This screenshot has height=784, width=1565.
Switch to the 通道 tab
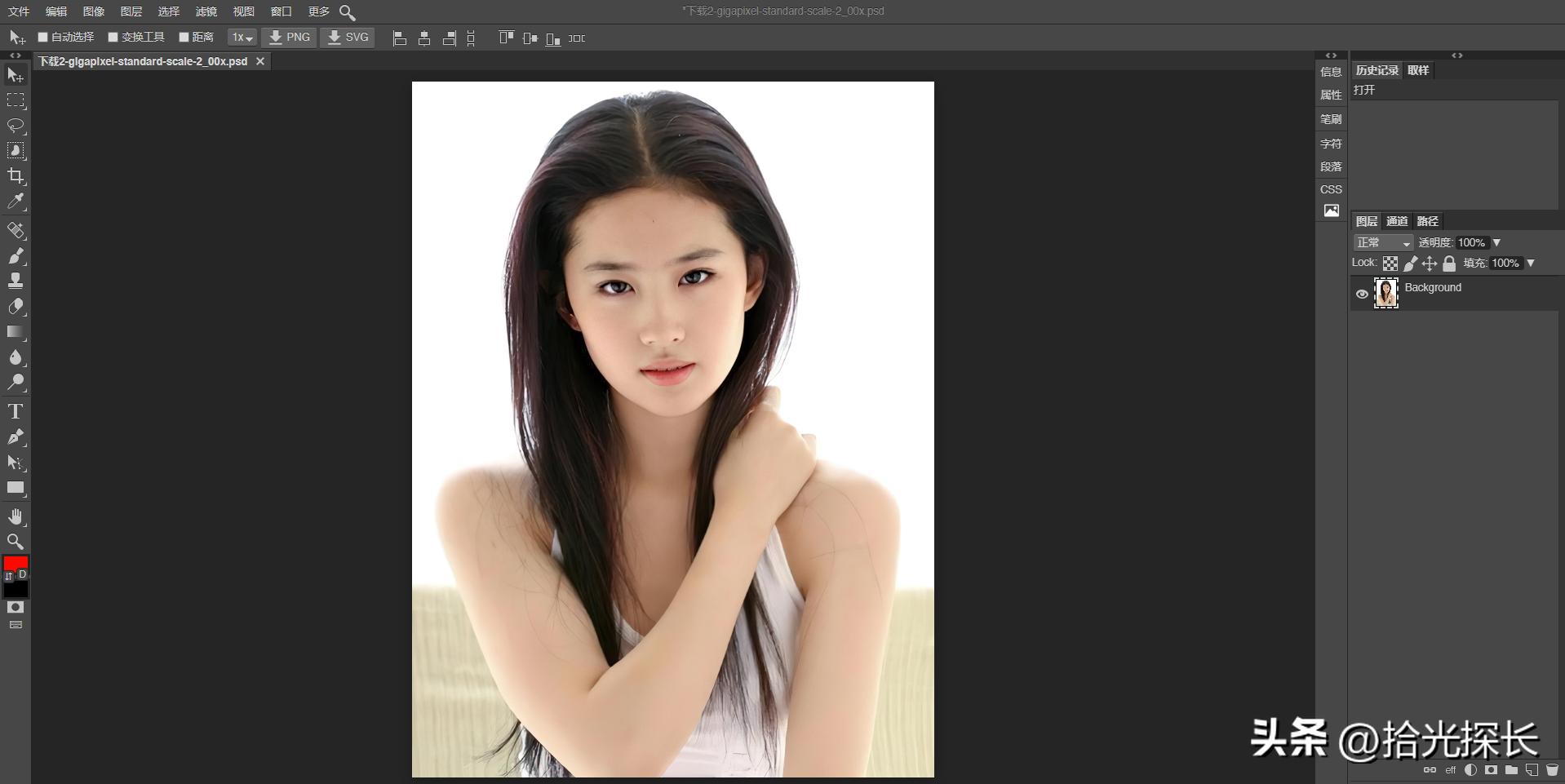click(1397, 221)
